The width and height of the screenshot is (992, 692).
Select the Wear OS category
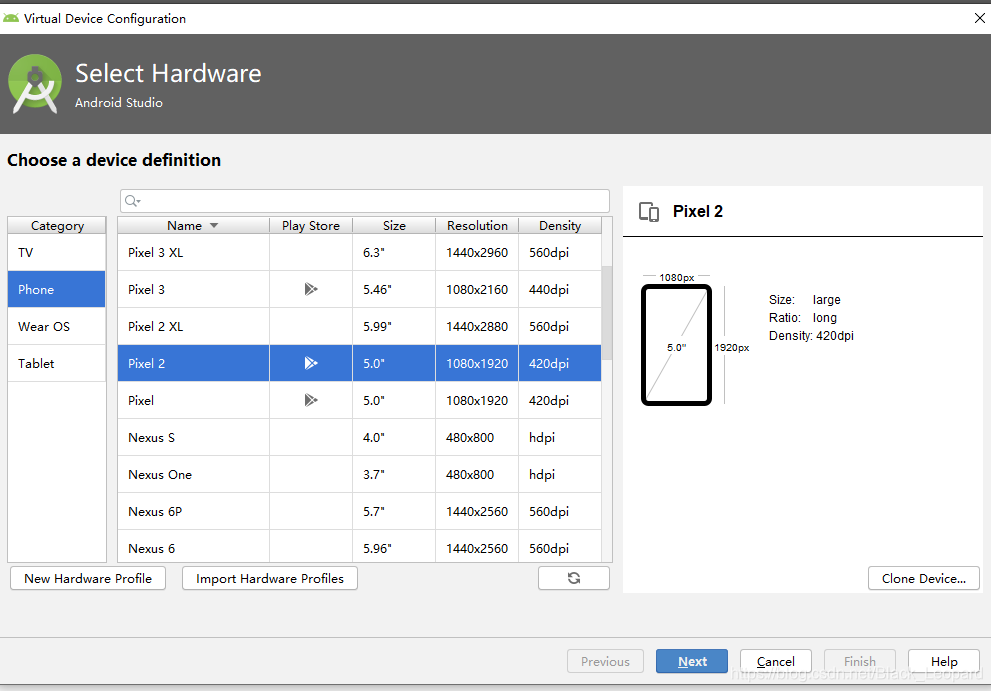(x=56, y=326)
